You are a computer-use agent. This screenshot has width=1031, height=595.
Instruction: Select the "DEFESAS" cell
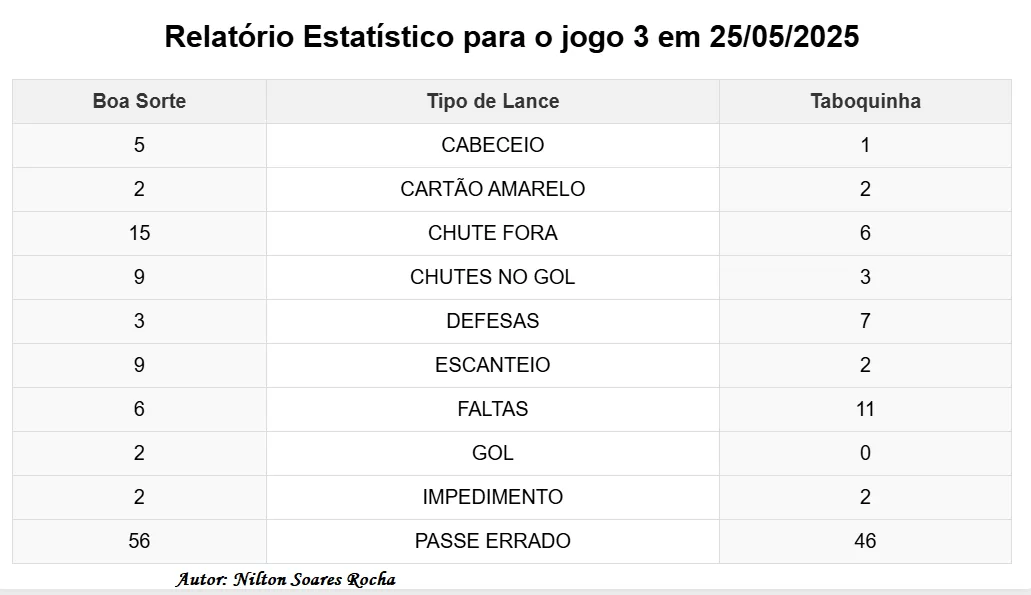(x=492, y=321)
